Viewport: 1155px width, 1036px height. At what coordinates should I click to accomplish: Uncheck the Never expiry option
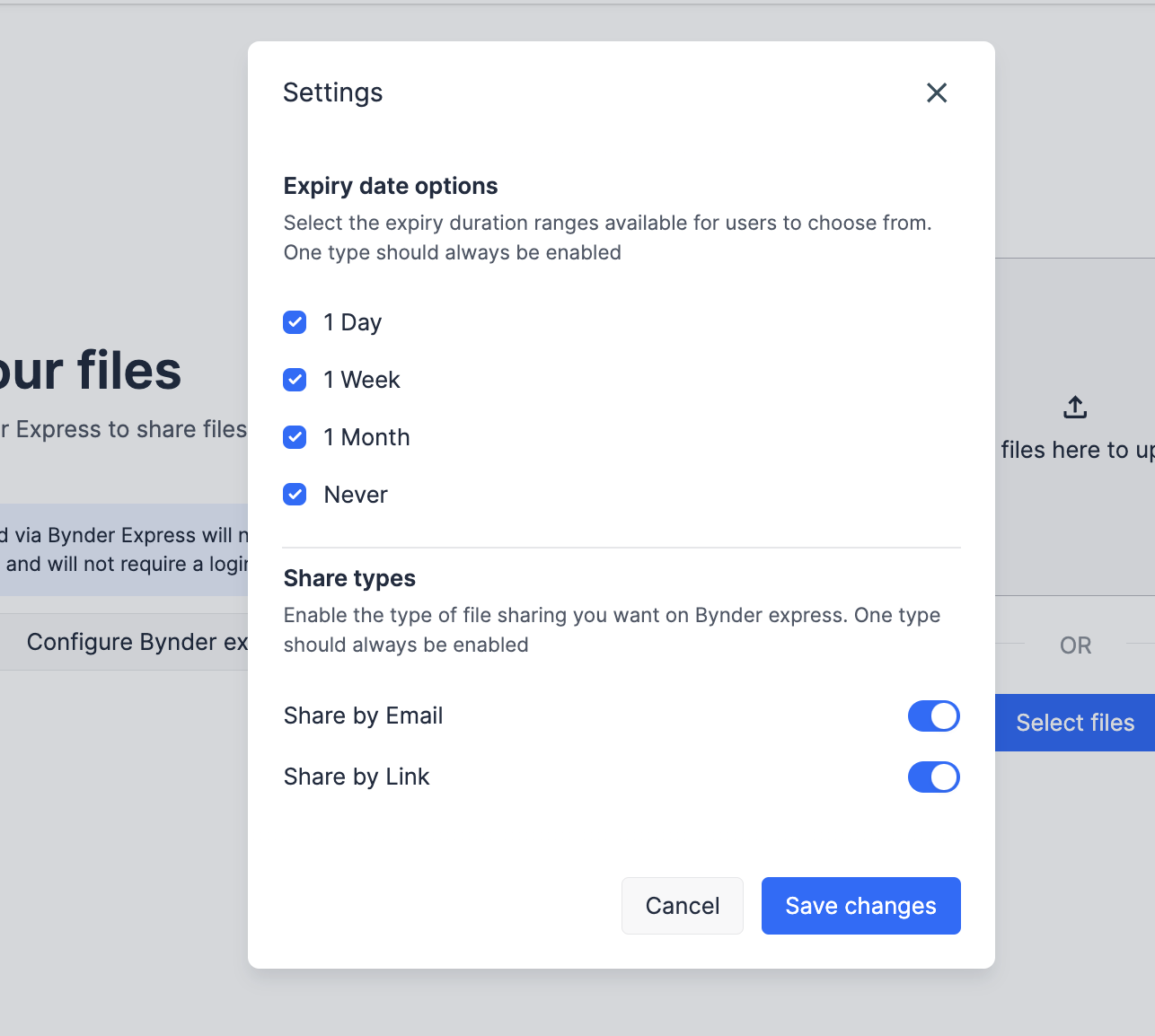[x=295, y=495]
